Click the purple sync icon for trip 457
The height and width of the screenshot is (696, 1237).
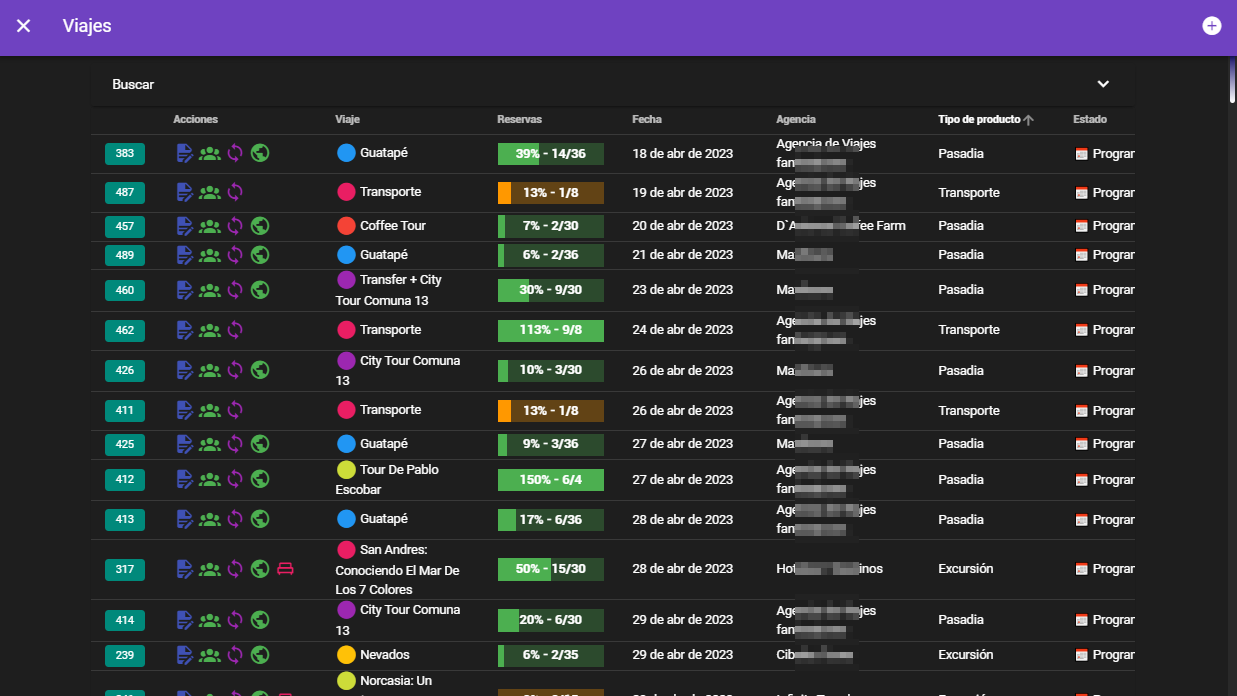coord(235,226)
